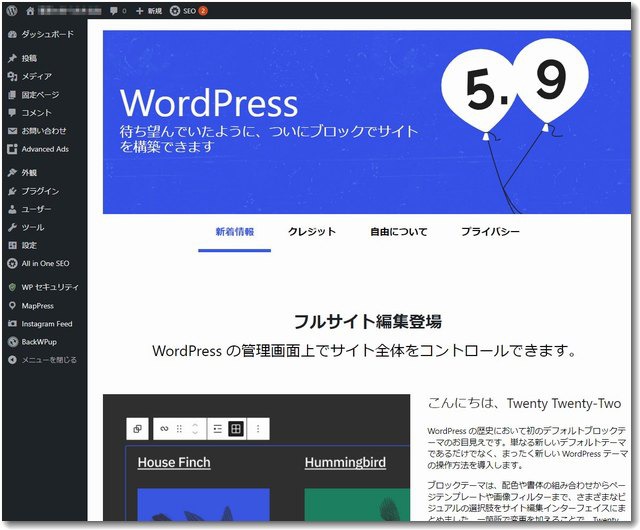Open the site home icon in admin bar

30,11
